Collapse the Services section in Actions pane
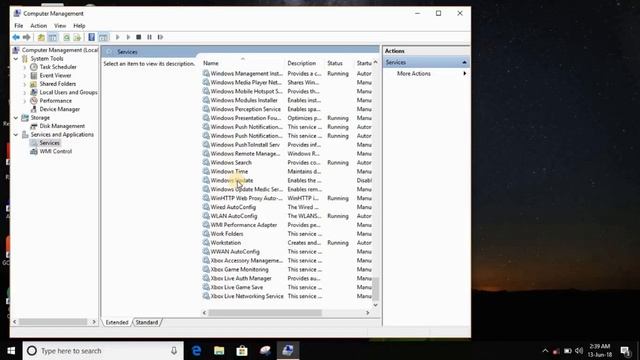The image size is (640, 360). pyautogui.click(x=464, y=62)
